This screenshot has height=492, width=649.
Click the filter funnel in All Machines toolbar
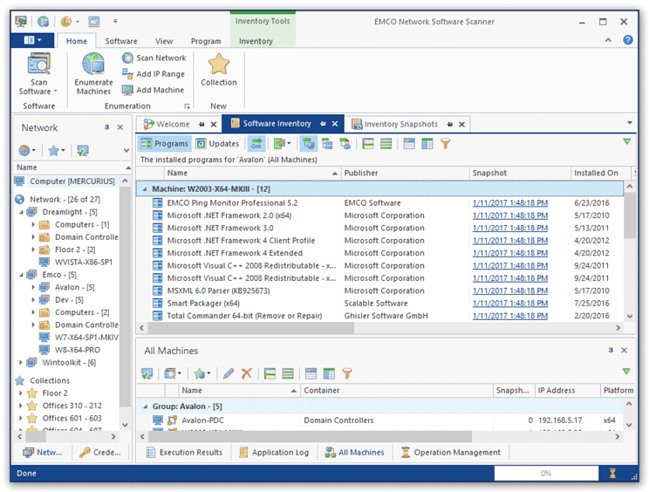tap(347, 374)
